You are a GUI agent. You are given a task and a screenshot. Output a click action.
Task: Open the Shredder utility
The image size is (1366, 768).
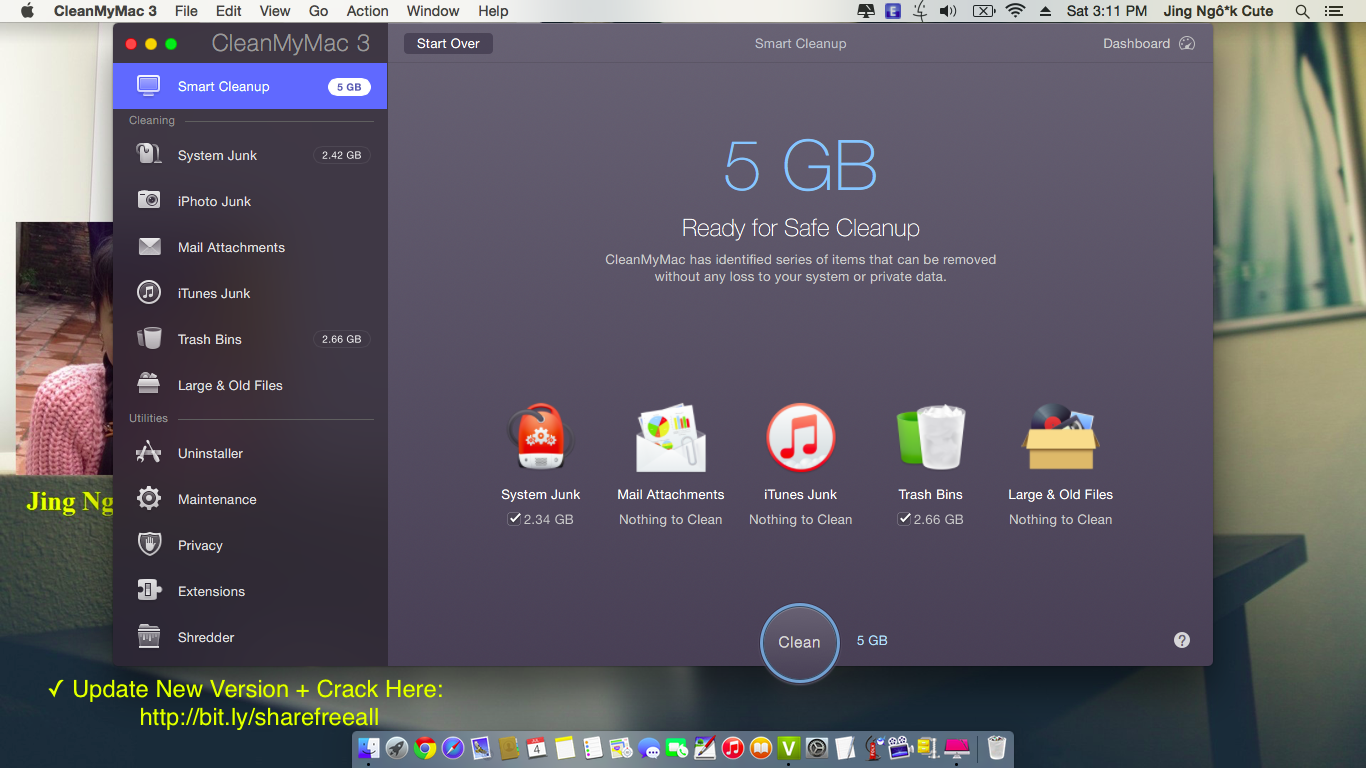coord(250,637)
